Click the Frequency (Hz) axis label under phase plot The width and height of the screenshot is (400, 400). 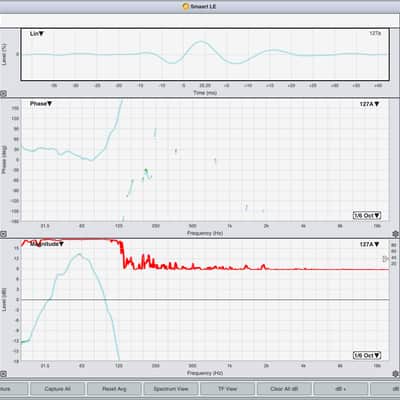pos(205,233)
